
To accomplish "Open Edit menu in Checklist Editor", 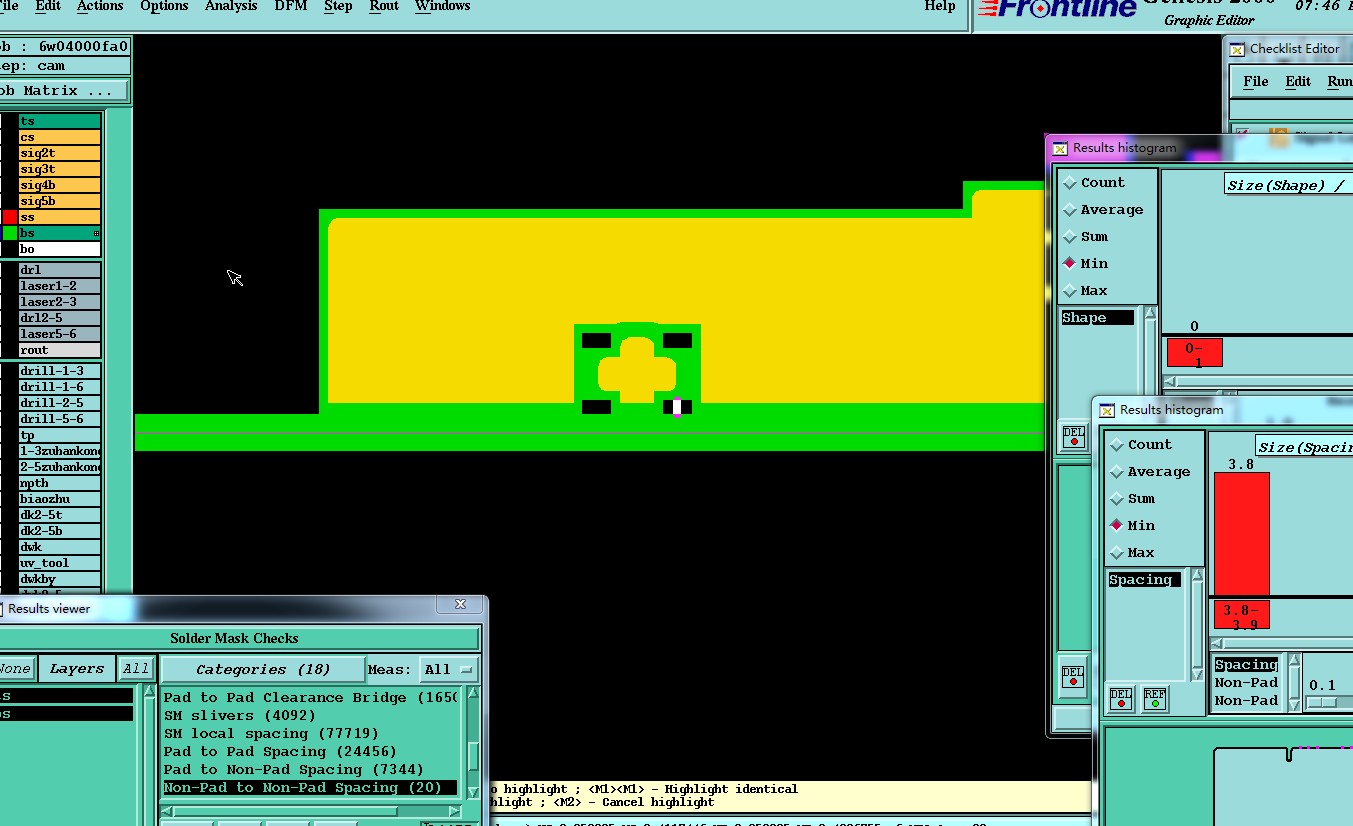I will tap(1298, 82).
